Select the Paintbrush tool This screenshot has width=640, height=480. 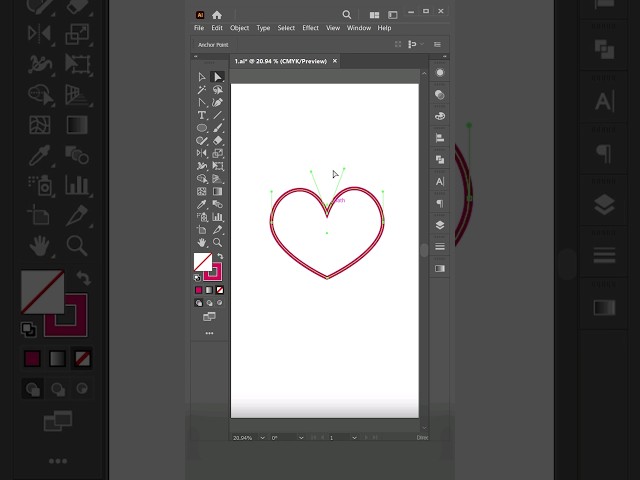pos(218,128)
